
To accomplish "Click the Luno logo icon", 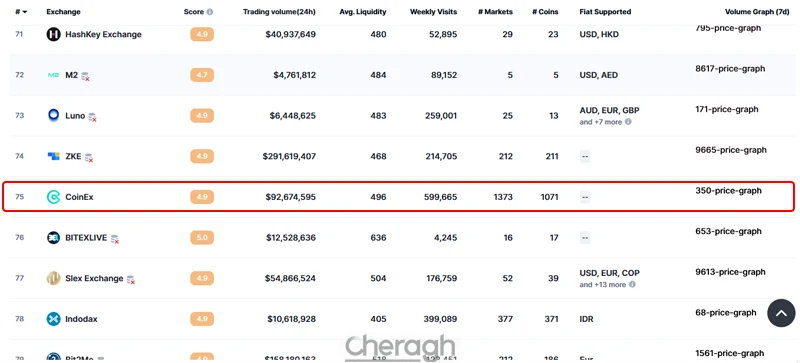I will click(x=54, y=115).
